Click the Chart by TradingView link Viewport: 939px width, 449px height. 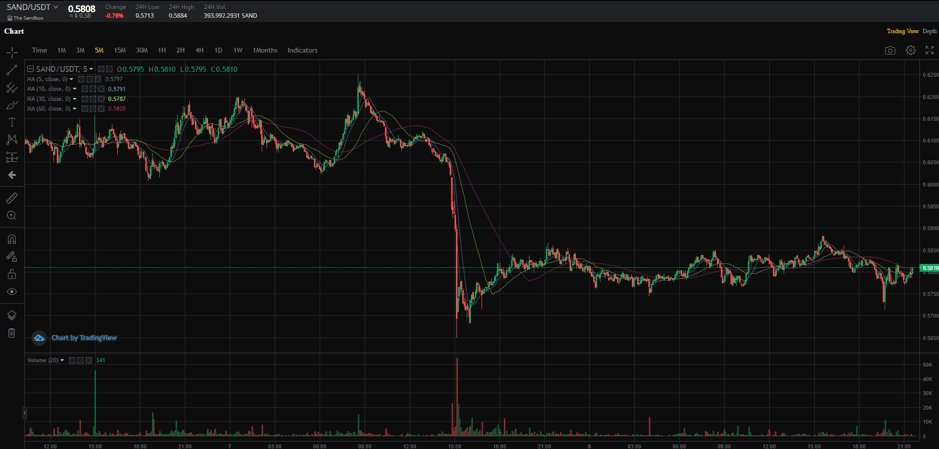point(83,338)
